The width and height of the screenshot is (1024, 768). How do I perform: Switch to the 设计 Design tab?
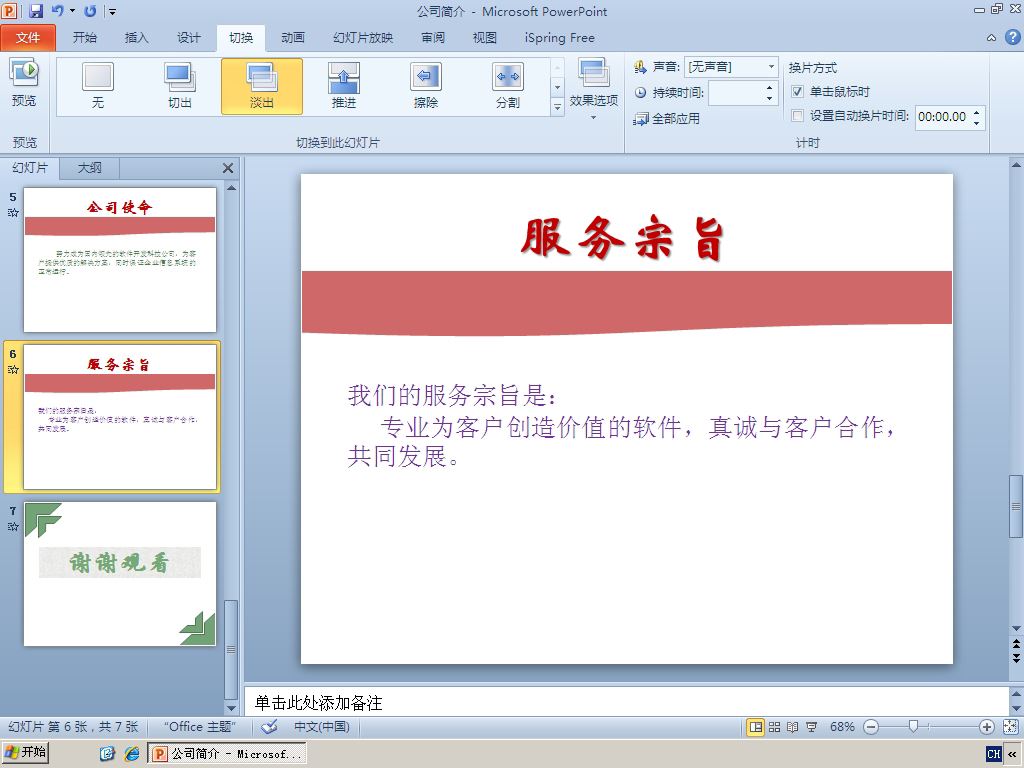(x=189, y=38)
